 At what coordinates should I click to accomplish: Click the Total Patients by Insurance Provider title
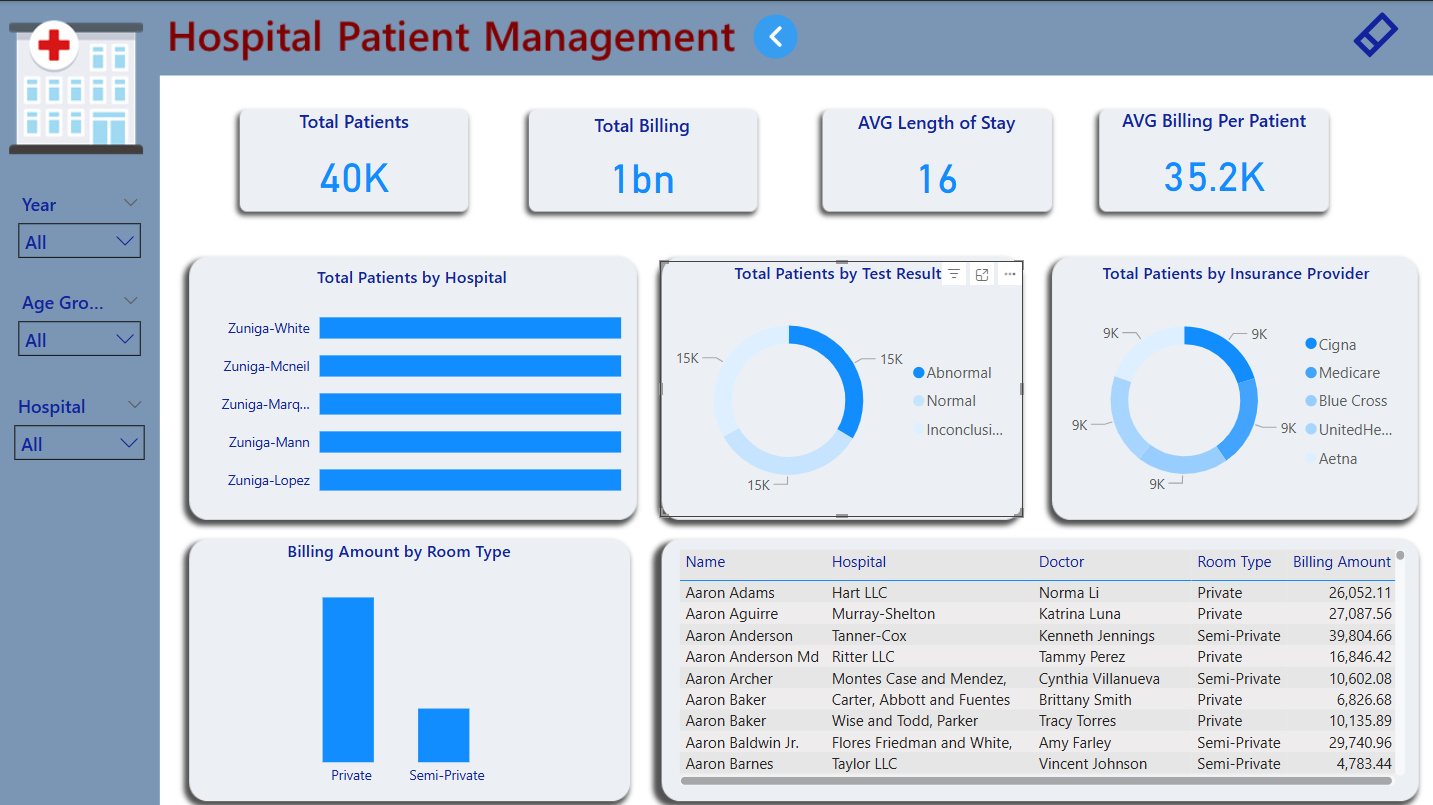click(x=1236, y=274)
